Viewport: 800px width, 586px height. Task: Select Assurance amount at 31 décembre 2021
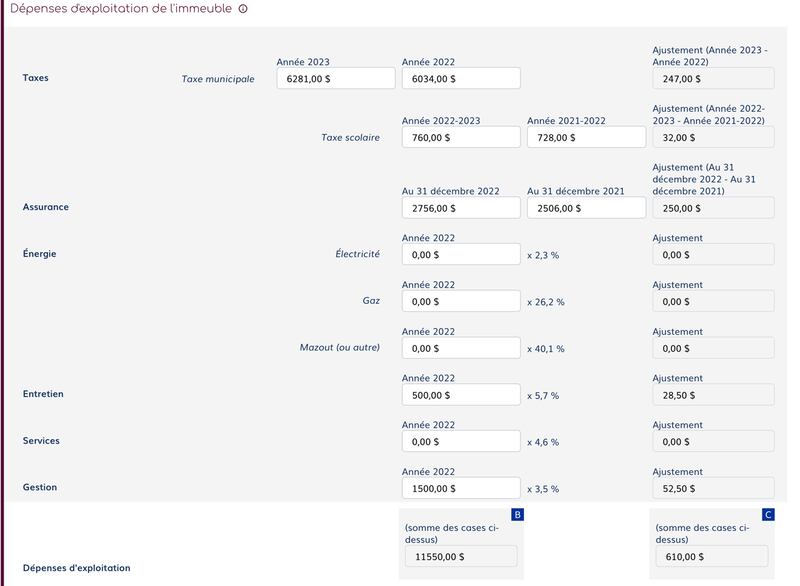pyautogui.click(x=586, y=207)
